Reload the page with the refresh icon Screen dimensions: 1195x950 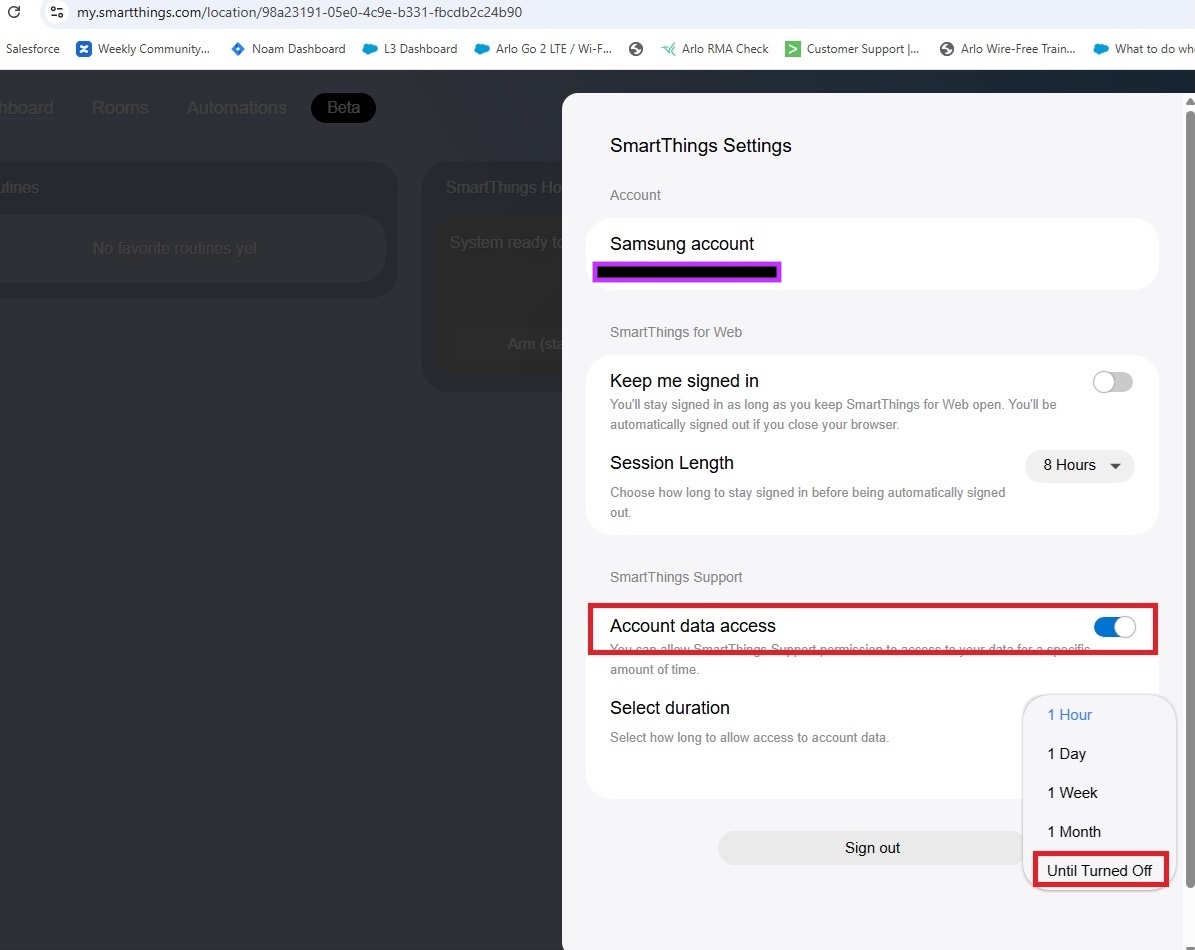(x=14, y=12)
